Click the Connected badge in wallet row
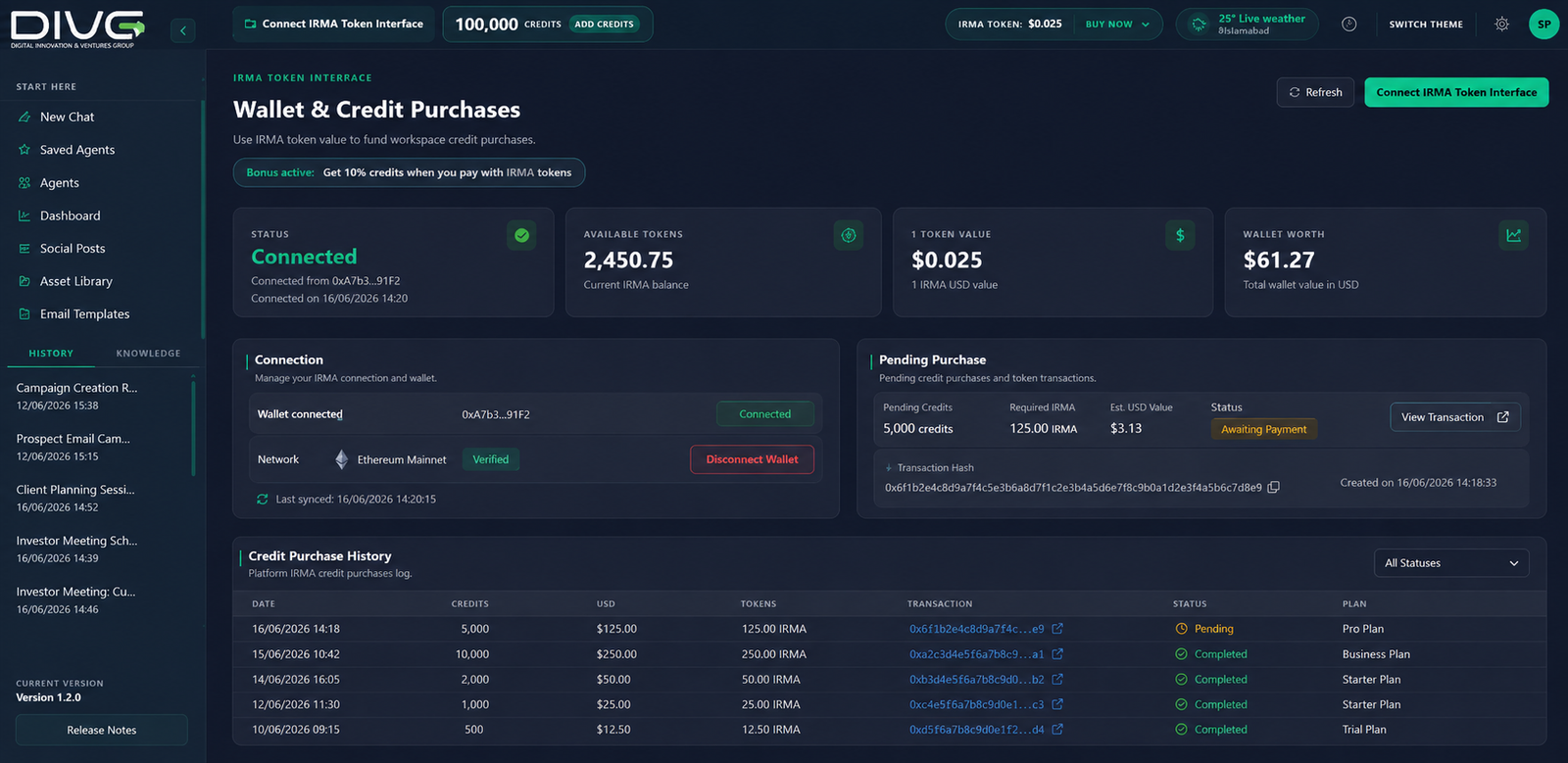1568x763 pixels. click(x=764, y=414)
